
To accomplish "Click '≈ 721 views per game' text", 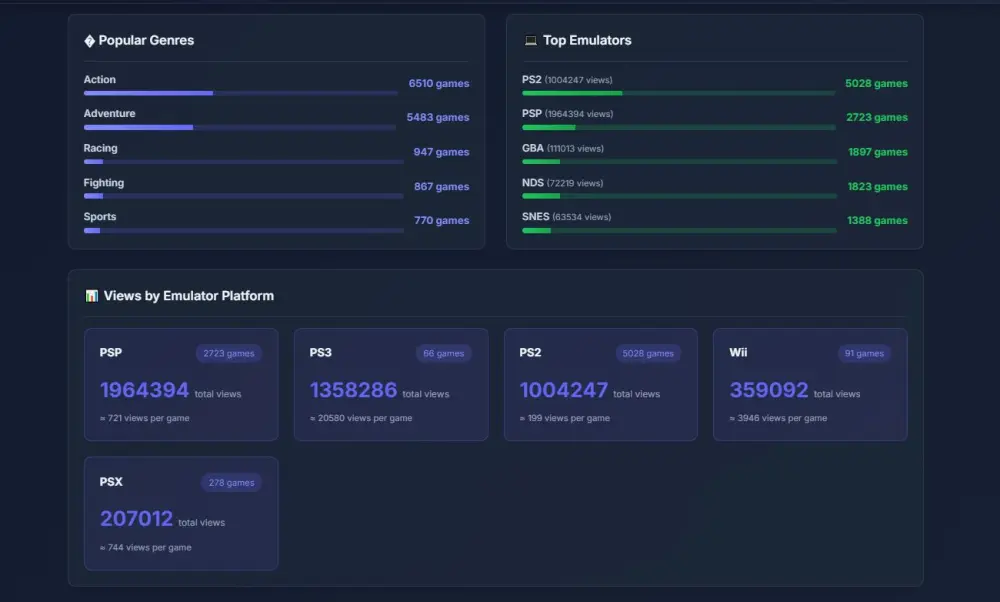I will pyautogui.click(x=145, y=418).
